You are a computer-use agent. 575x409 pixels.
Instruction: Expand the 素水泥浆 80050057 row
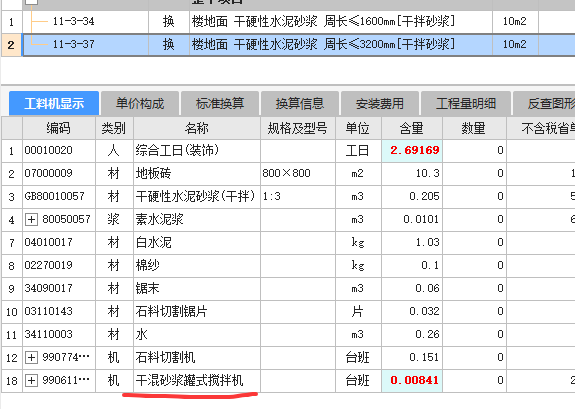pyautogui.click(x=31, y=219)
